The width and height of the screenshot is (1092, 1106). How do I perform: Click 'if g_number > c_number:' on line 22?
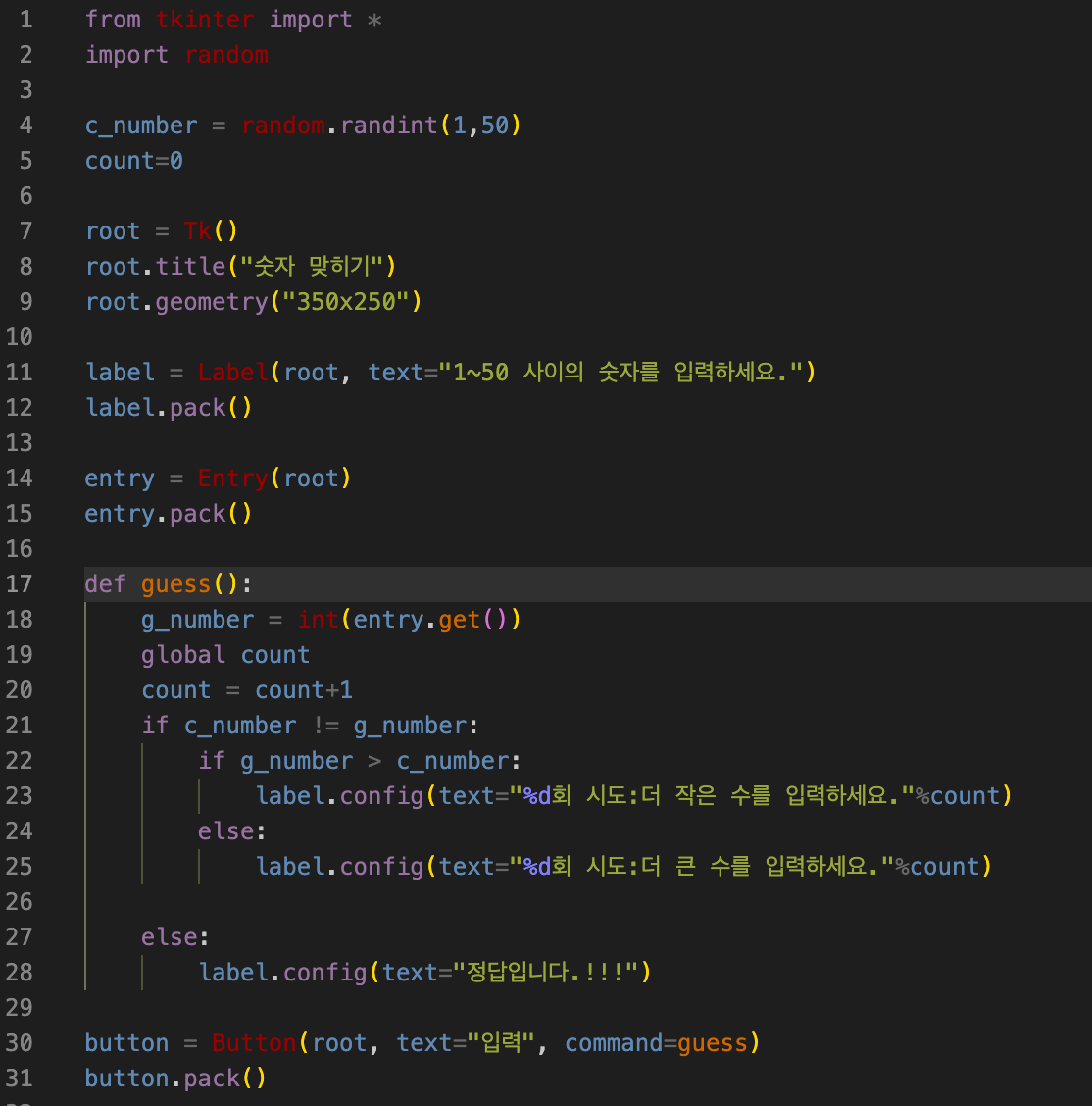tap(360, 760)
